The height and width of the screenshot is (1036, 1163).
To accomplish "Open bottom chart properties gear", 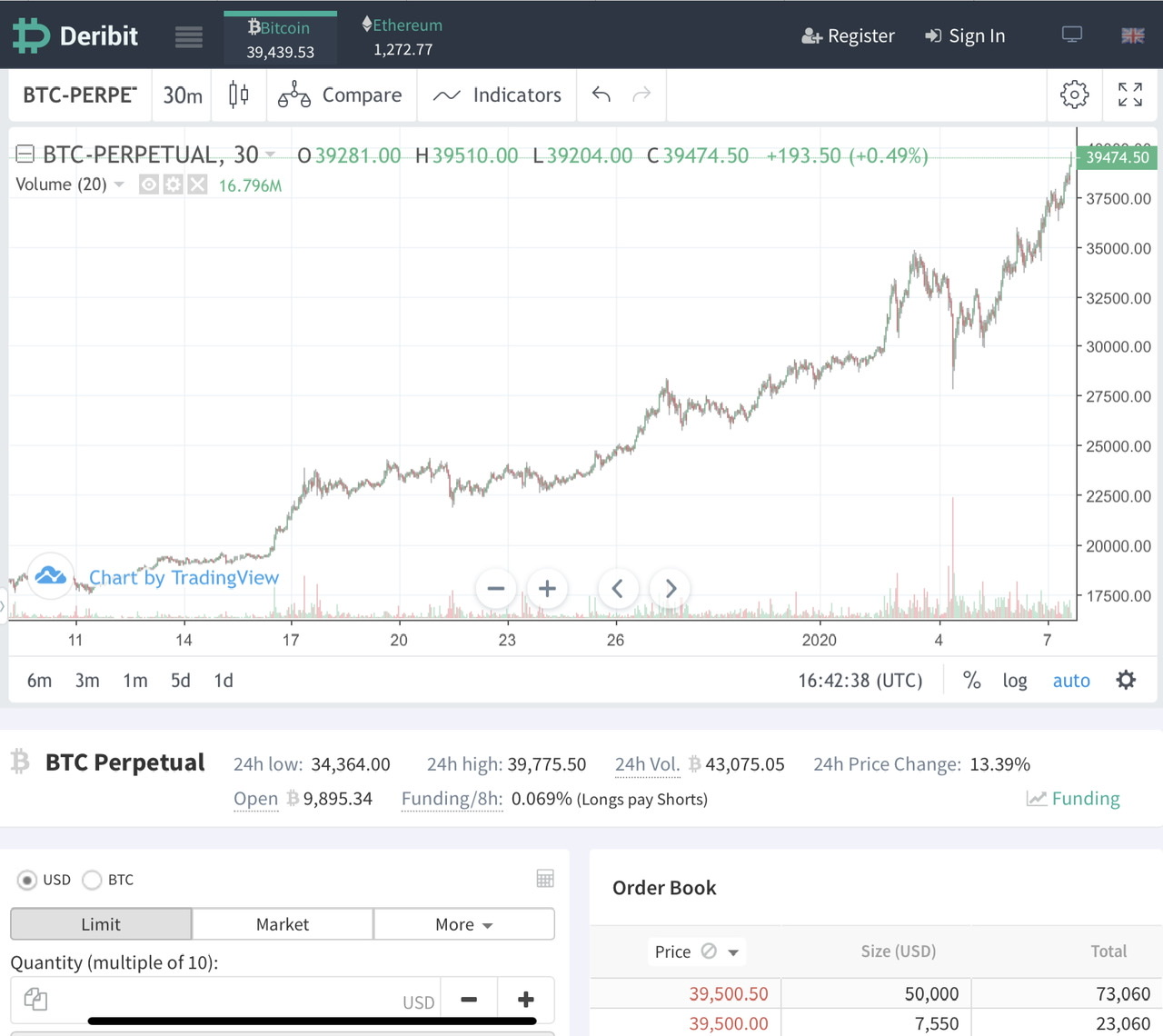I will [x=1126, y=680].
